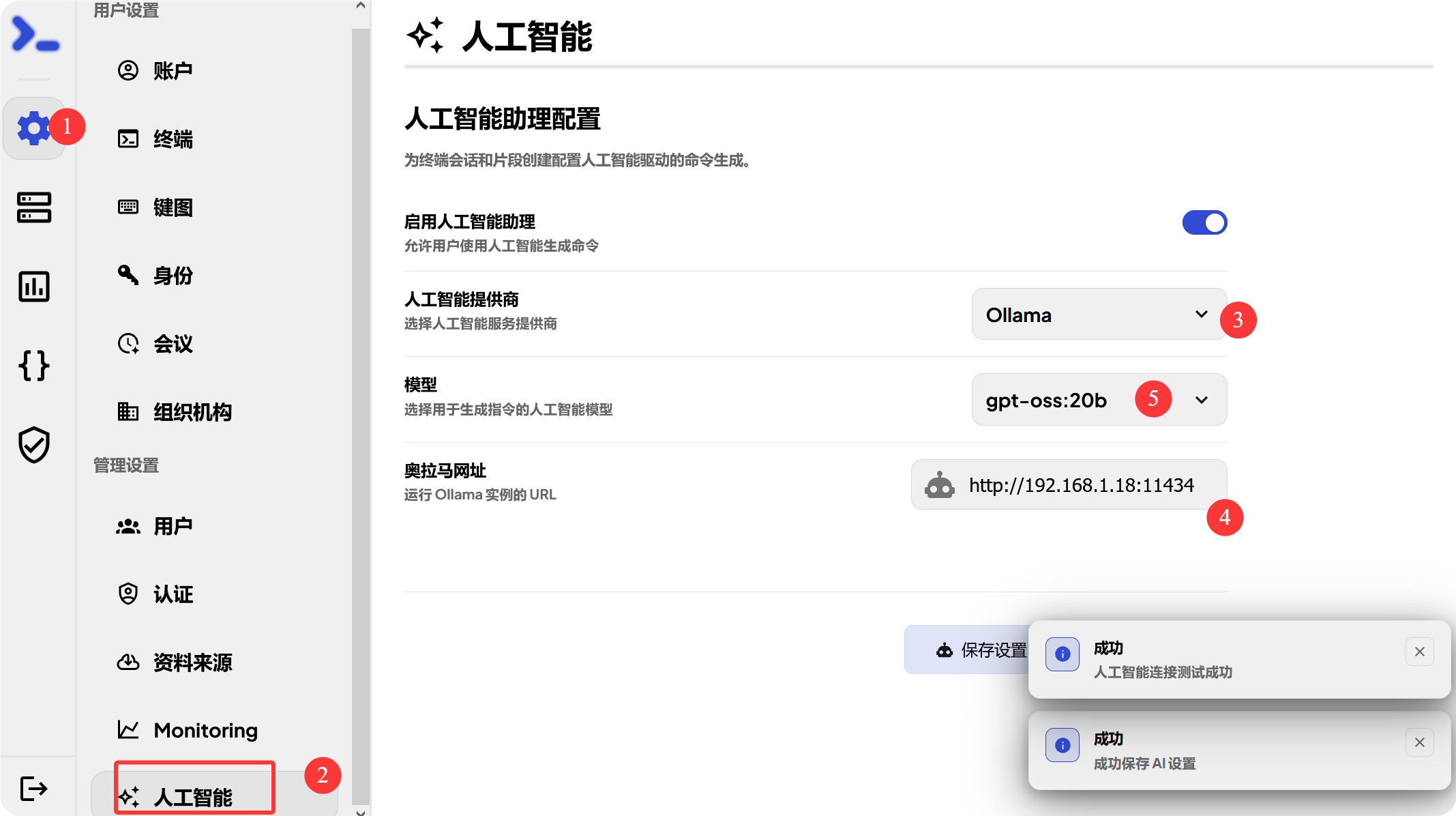
Task: Click the Ollama URL input field
Action: 1082,485
